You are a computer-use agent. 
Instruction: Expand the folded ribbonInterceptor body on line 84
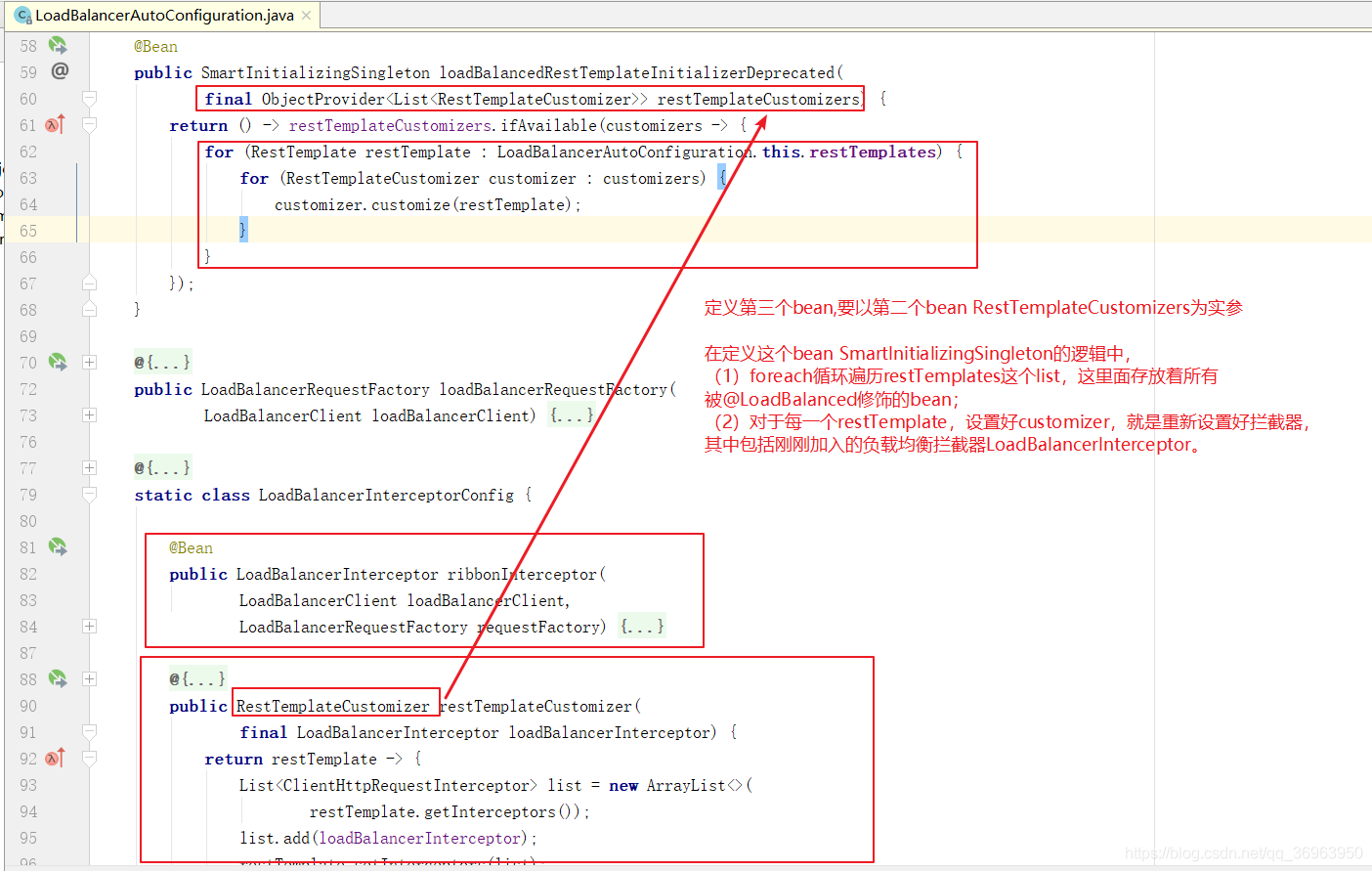tap(89, 626)
